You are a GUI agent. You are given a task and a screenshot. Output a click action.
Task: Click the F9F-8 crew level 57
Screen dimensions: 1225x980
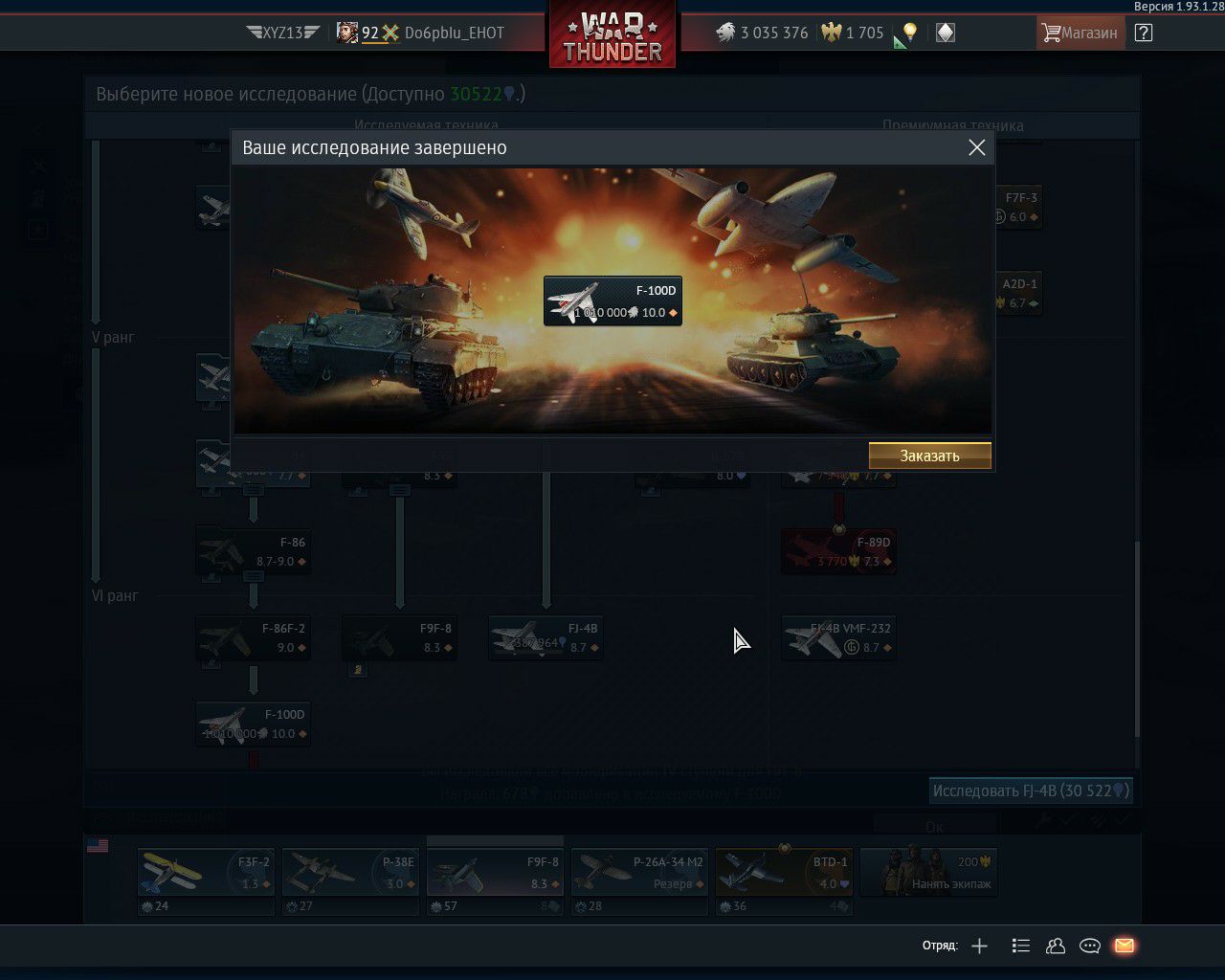(x=444, y=905)
